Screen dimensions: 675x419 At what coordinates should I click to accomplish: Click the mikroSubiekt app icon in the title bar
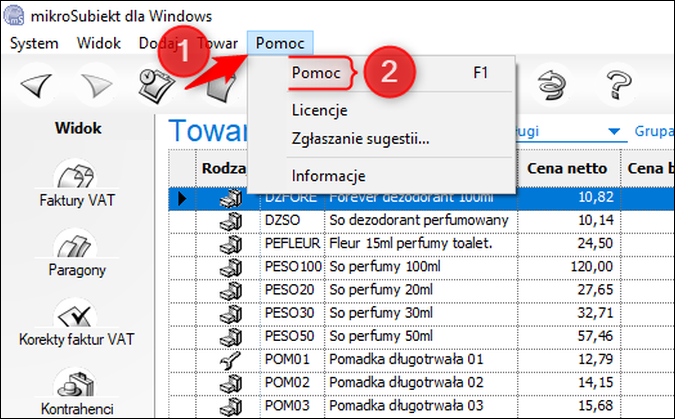tap(14, 16)
